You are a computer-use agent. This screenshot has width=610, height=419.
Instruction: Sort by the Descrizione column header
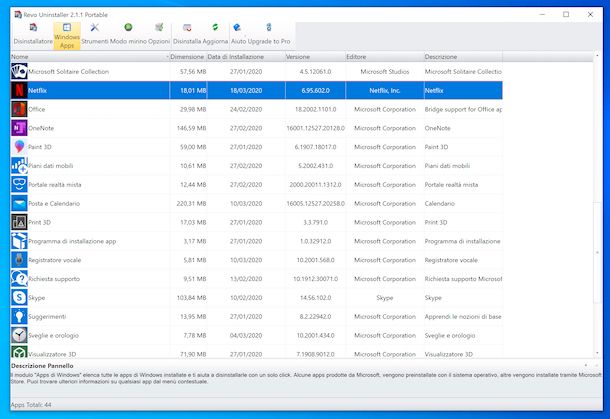point(463,57)
